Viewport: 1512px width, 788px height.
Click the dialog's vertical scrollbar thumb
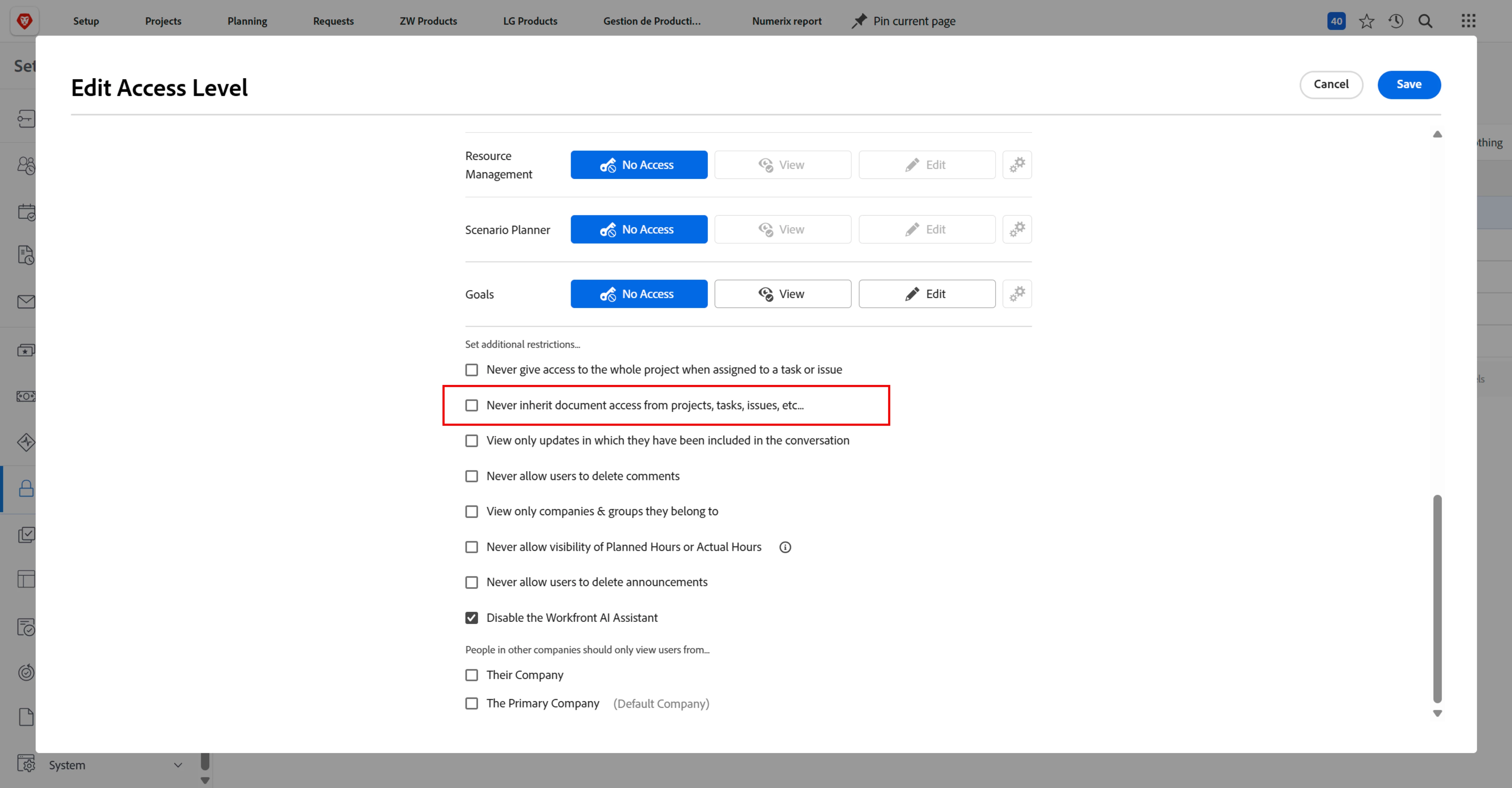(1437, 599)
